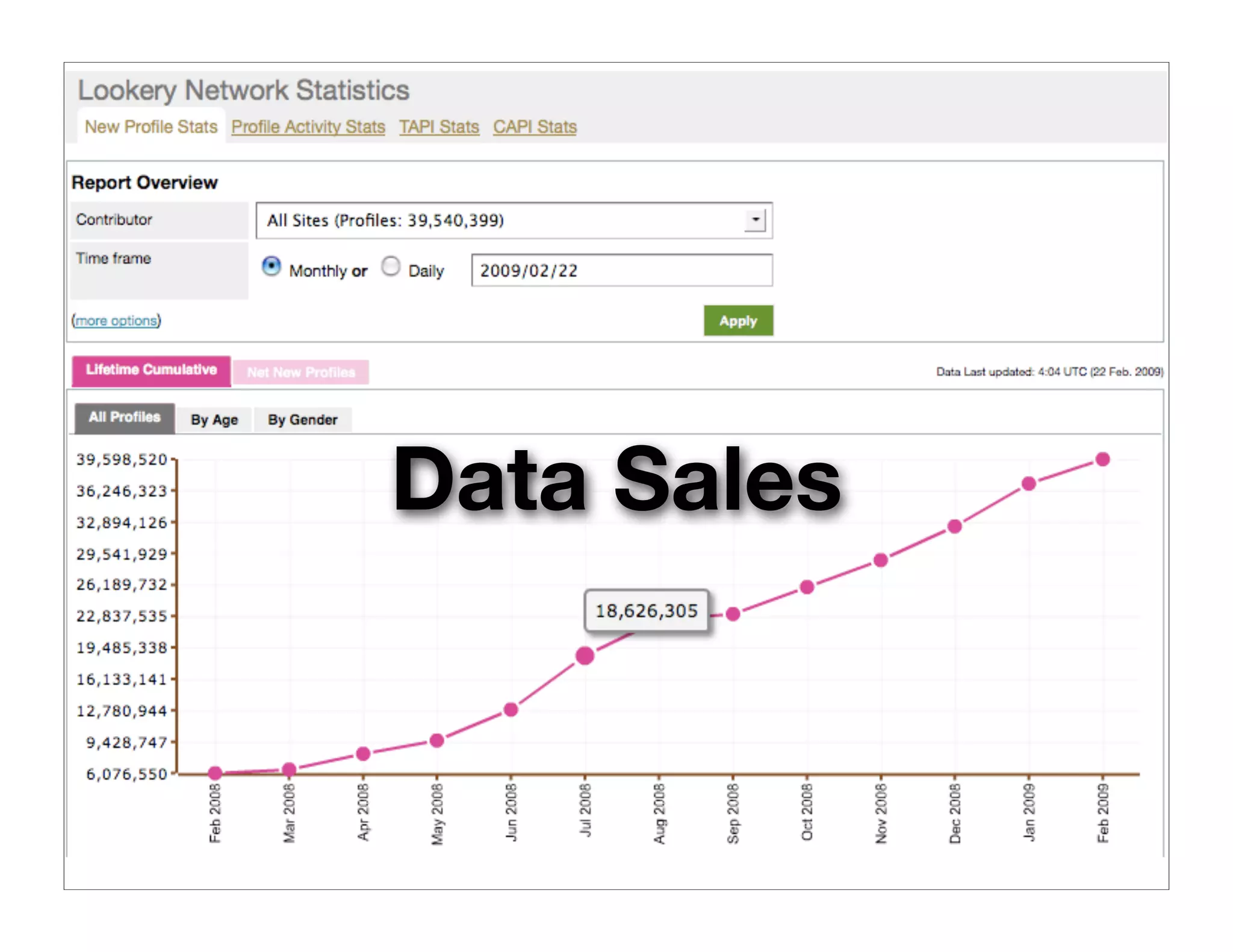Click the All Sites contributor combo box
1233x952 pixels.
[x=500, y=220]
